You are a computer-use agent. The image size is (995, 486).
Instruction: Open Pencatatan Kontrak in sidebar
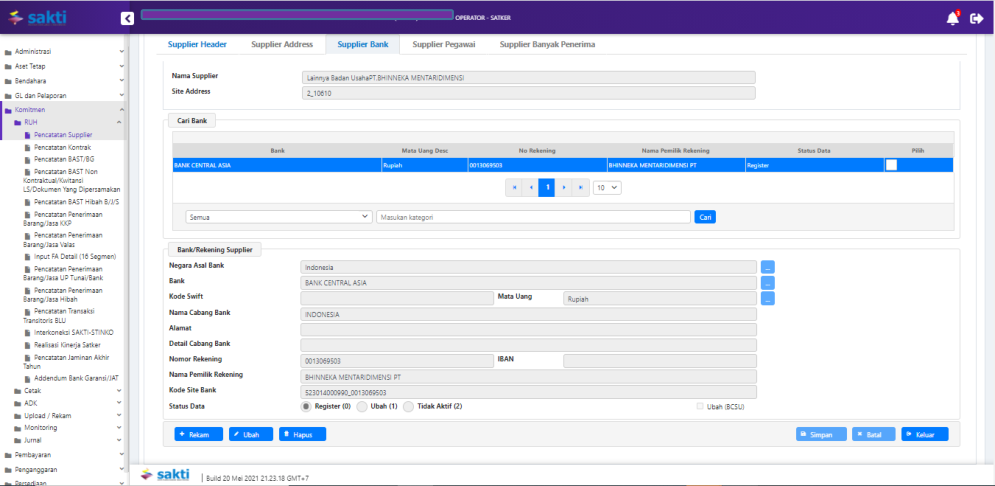pos(62,147)
